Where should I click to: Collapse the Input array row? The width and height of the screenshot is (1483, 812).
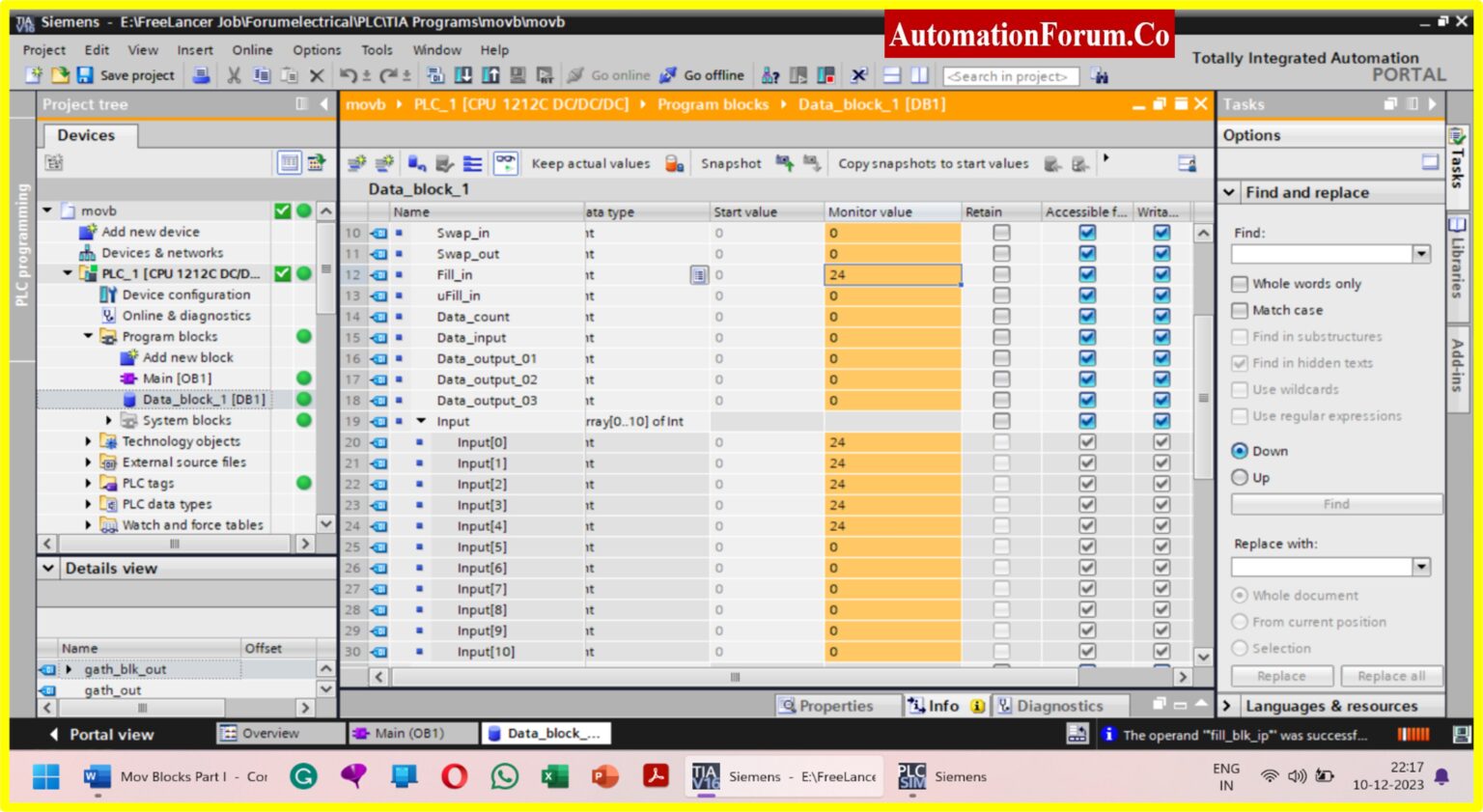pos(422,421)
